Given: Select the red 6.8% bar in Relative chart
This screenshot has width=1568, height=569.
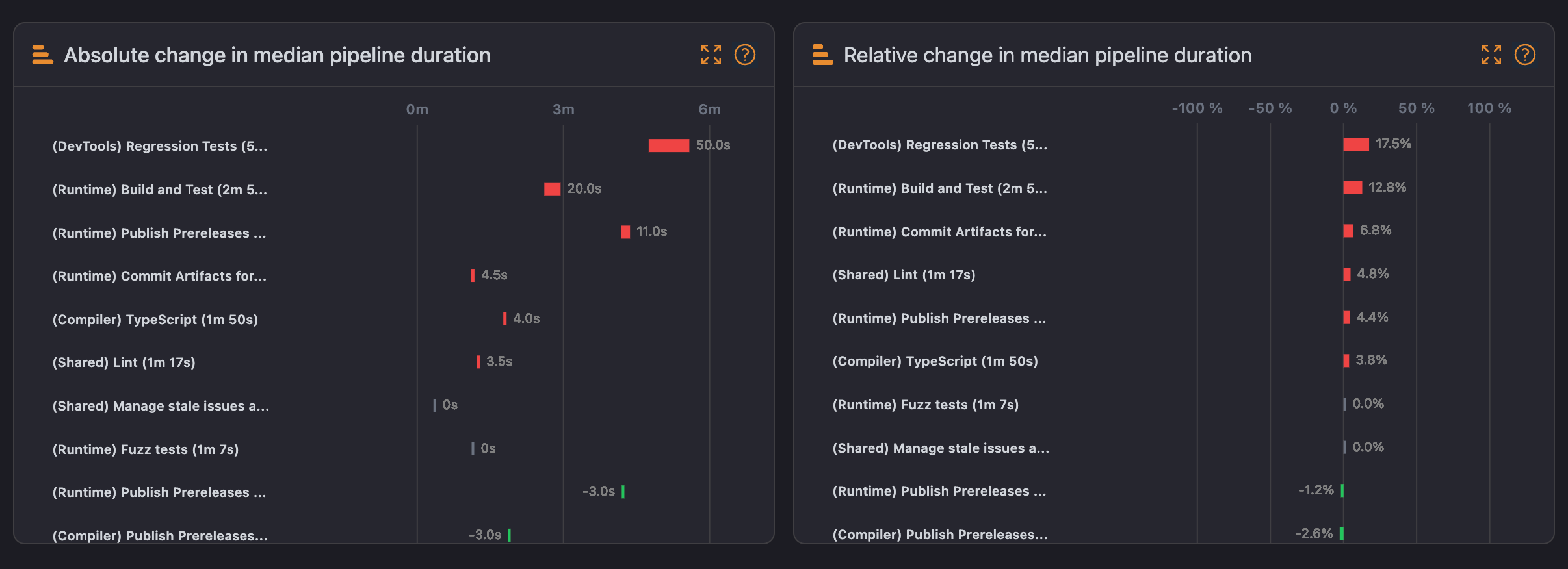Looking at the screenshot, I should point(1348,231).
